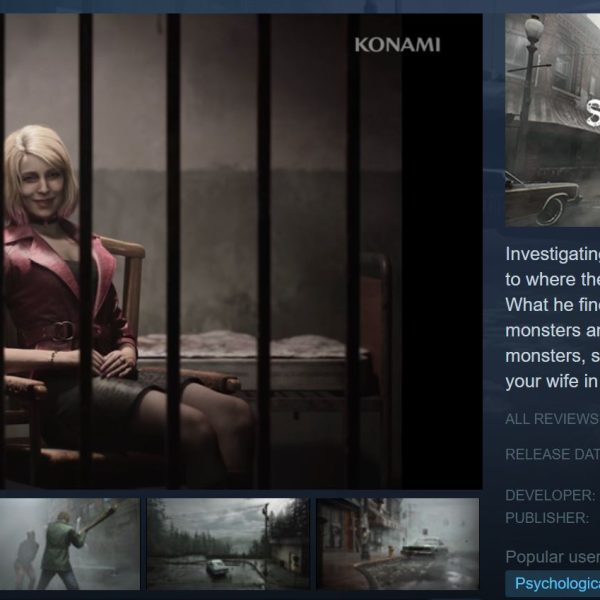This screenshot has width=600, height=600.
Task: Click the description line starting What he
Action: tap(553, 305)
